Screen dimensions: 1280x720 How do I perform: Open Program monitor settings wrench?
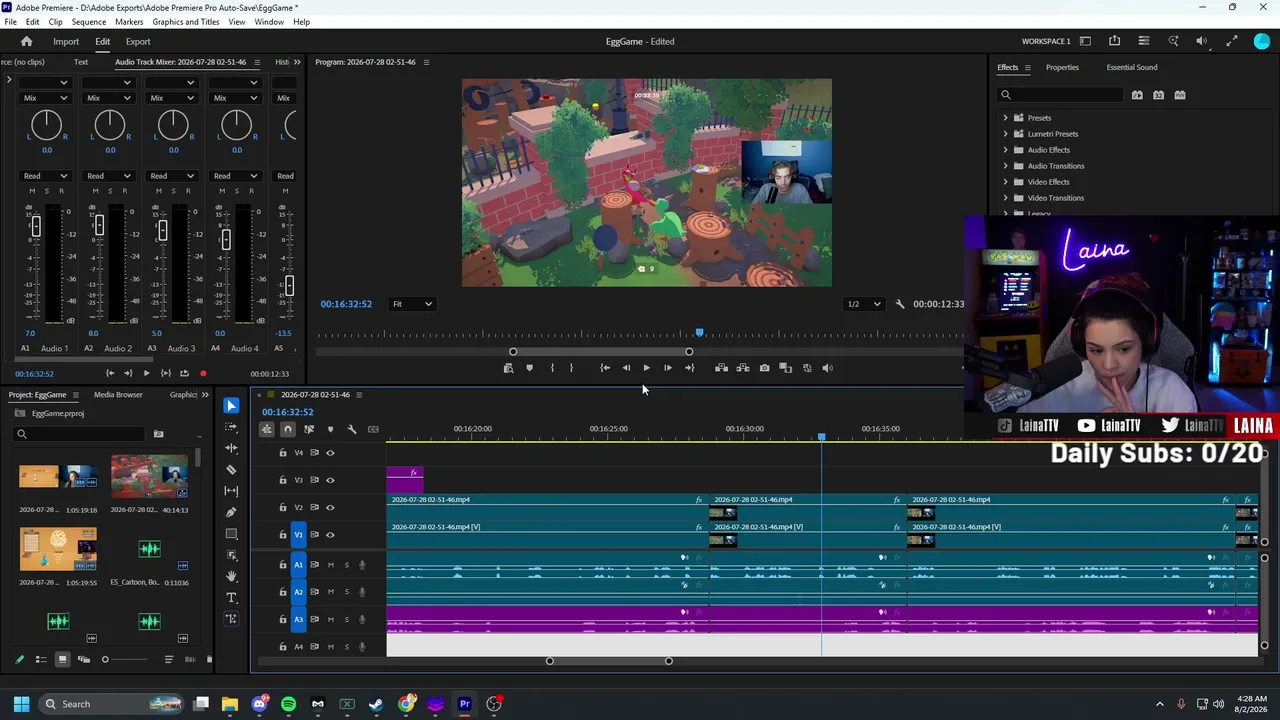899,304
